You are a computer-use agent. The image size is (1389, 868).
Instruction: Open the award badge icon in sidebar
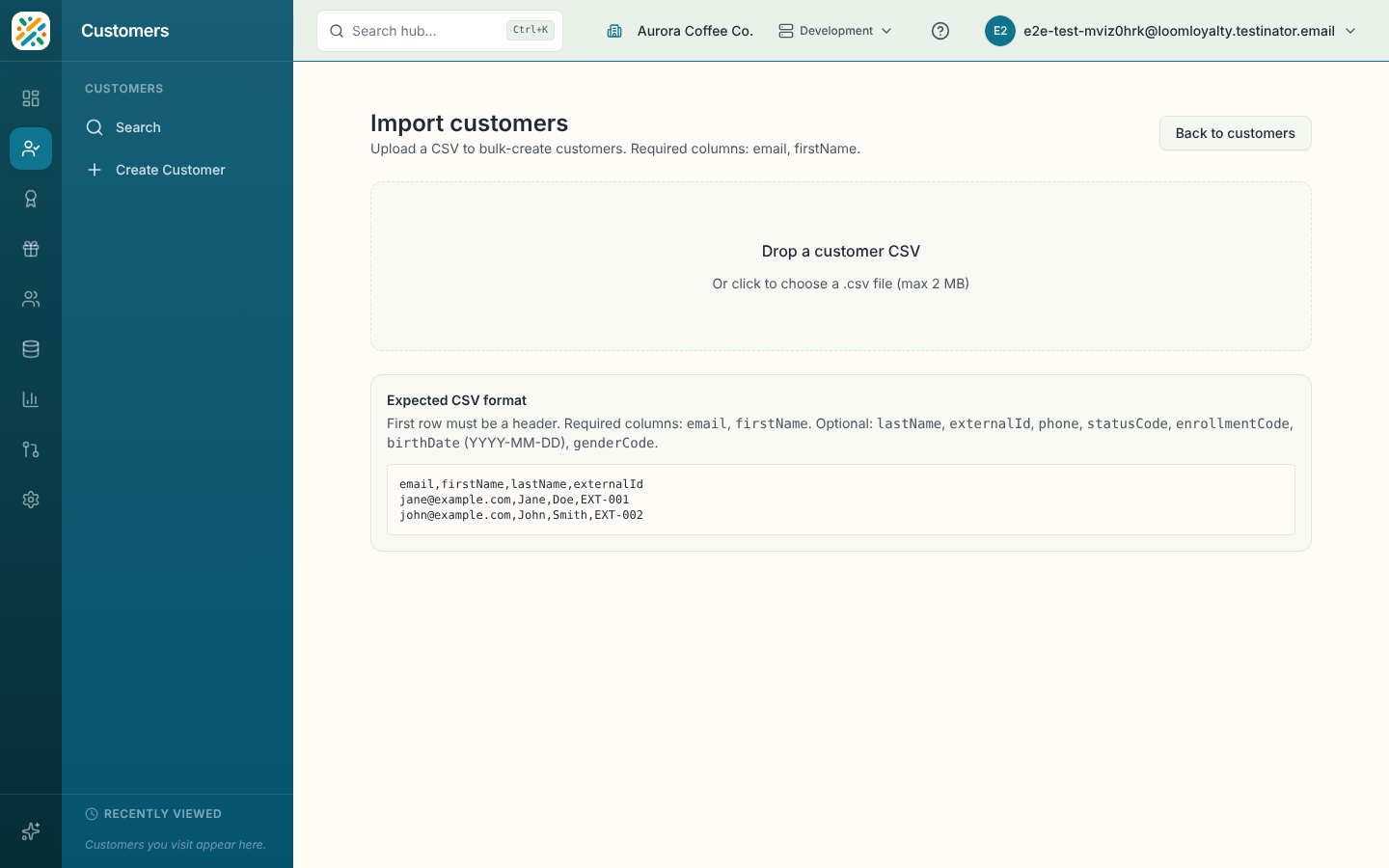[31, 199]
